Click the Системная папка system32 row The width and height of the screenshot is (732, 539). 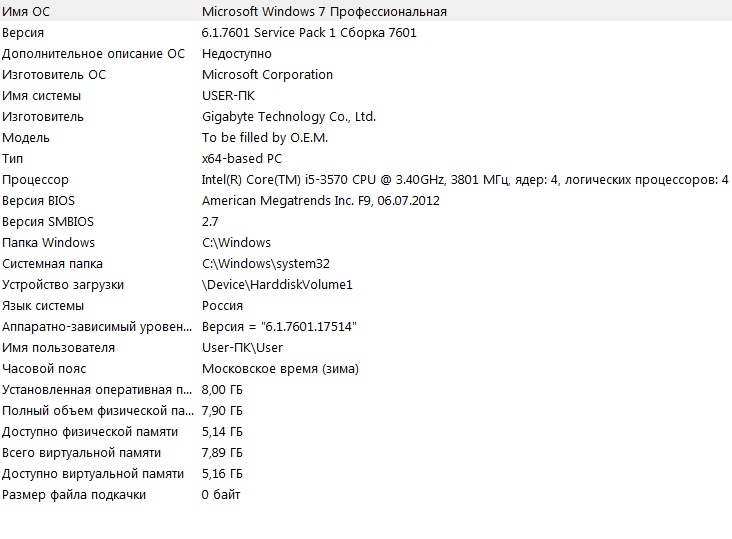[x=366, y=263]
